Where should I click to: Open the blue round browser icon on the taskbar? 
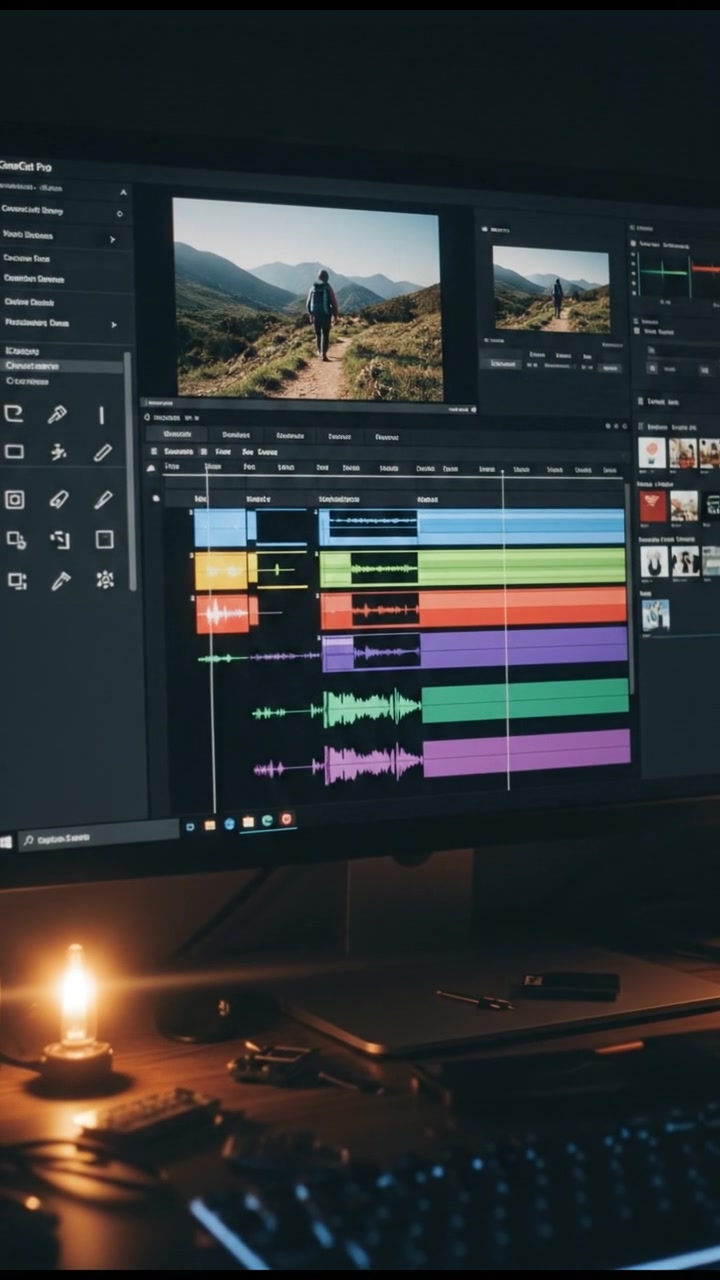[x=229, y=824]
